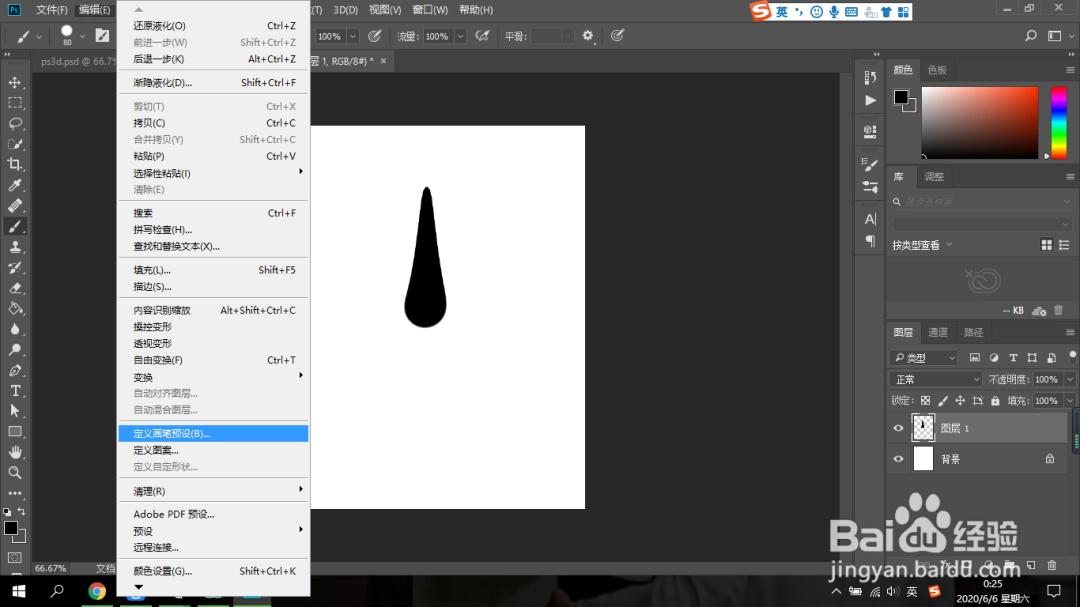
Task: Toggle filter for pixel layers
Action: tap(975, 358)
